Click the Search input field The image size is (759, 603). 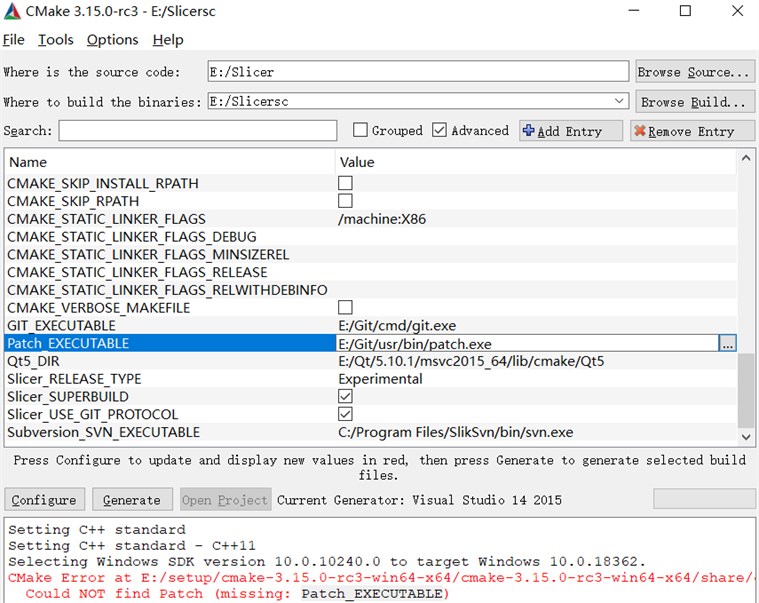(197, 131)
